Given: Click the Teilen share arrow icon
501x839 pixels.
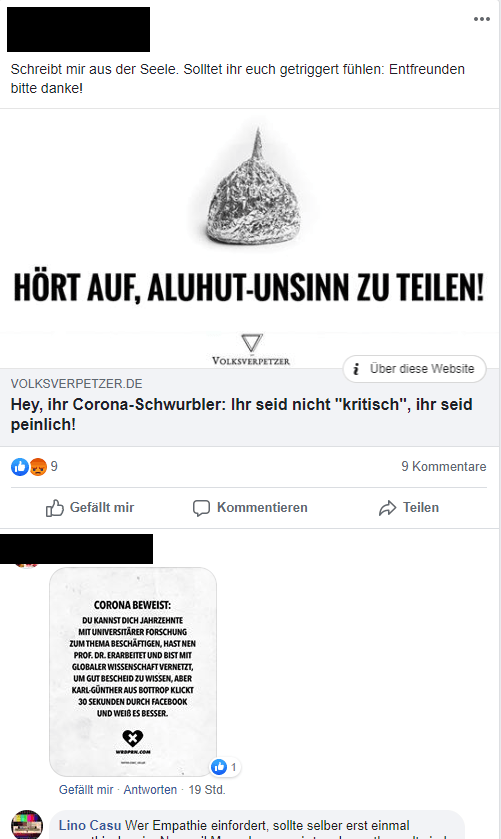Looking at the screenshot, I should (x=387, y=508).
